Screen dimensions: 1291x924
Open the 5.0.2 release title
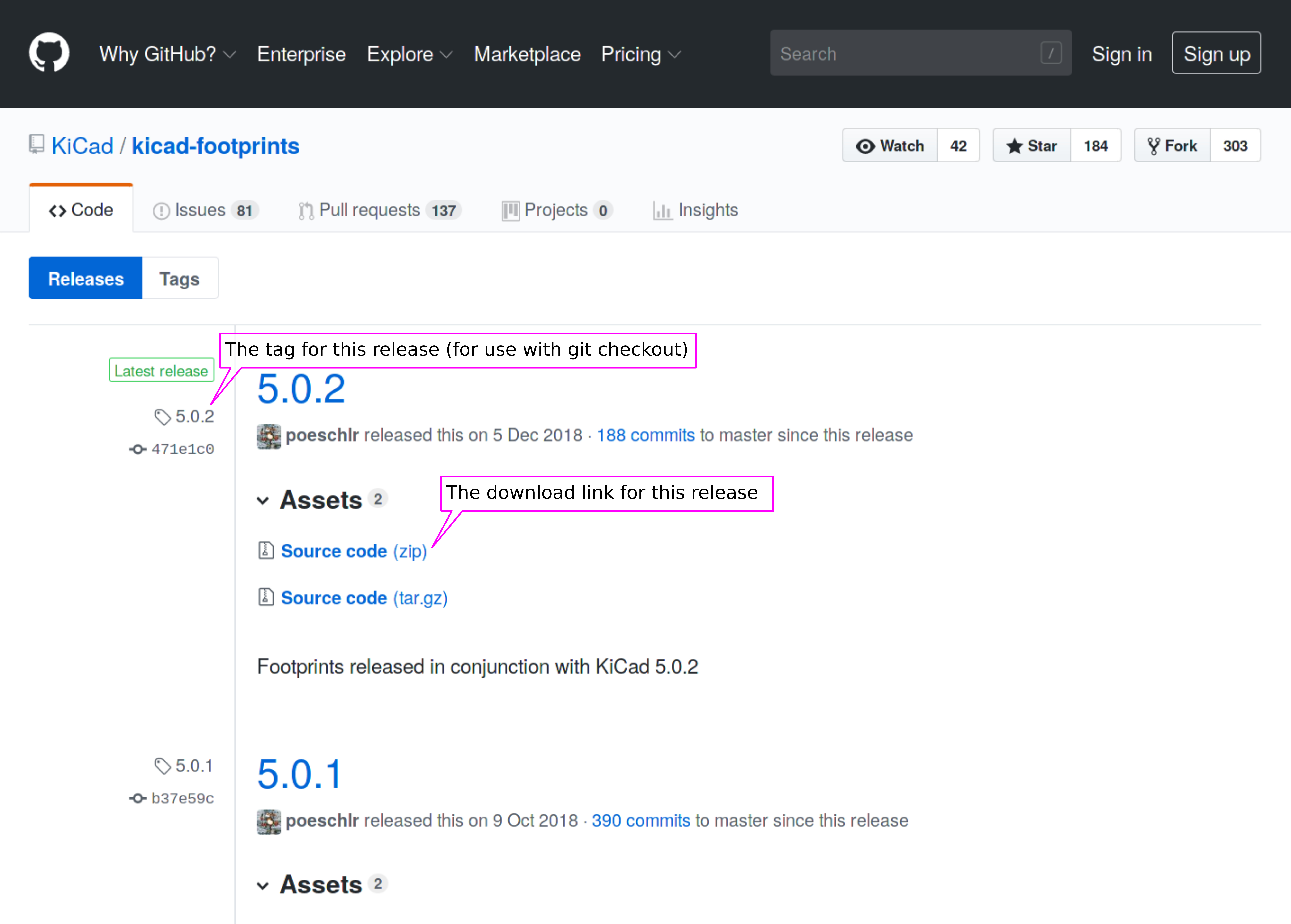pyautogui.click(x=301, y=389)
